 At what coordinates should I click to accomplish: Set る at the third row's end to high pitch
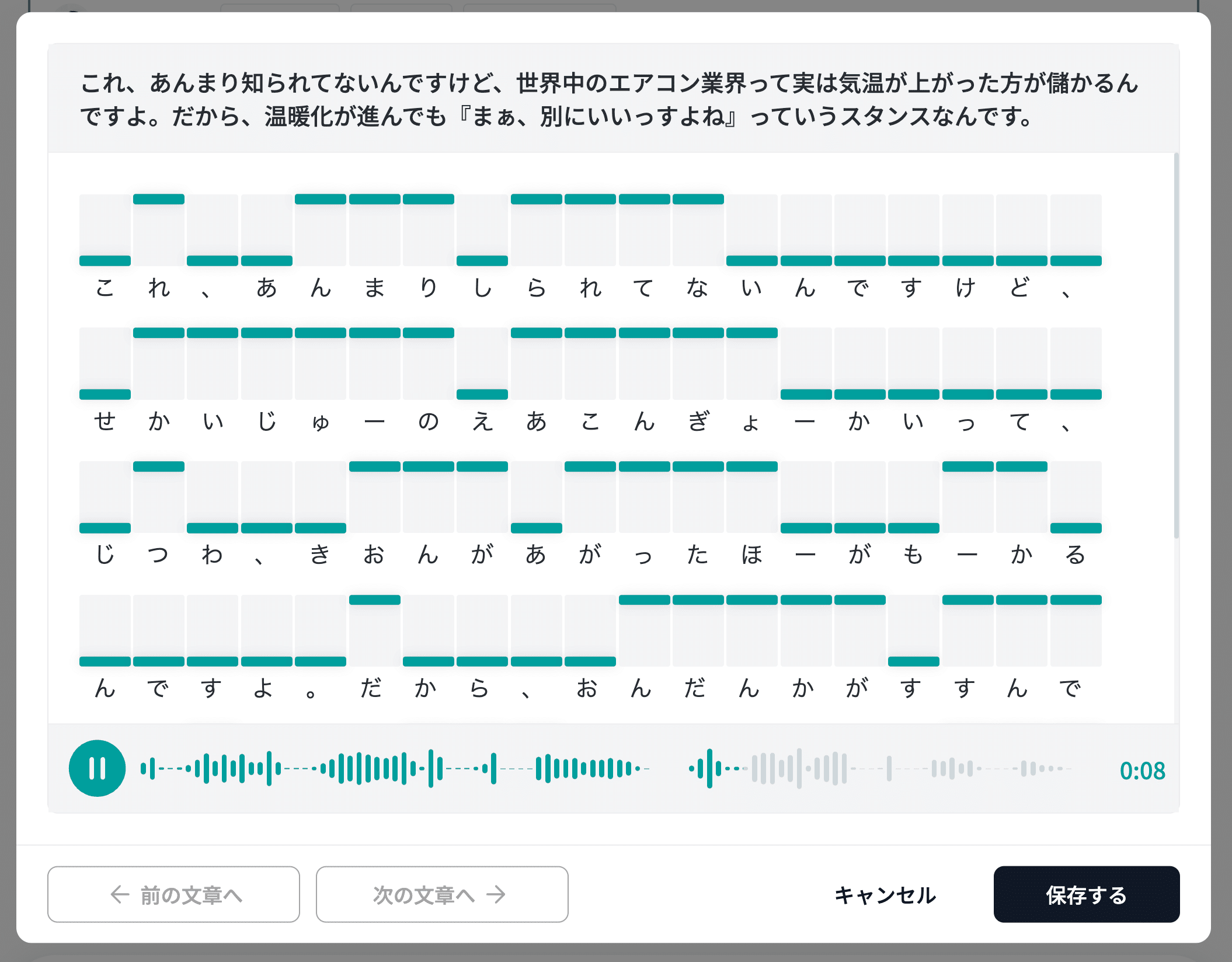(1076, 467)
